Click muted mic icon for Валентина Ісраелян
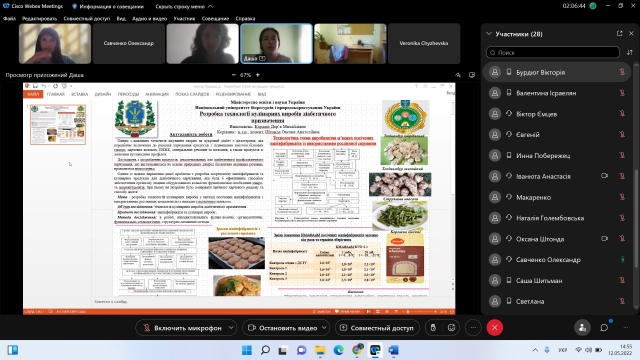Screen dimensions: 640x360 622,93
